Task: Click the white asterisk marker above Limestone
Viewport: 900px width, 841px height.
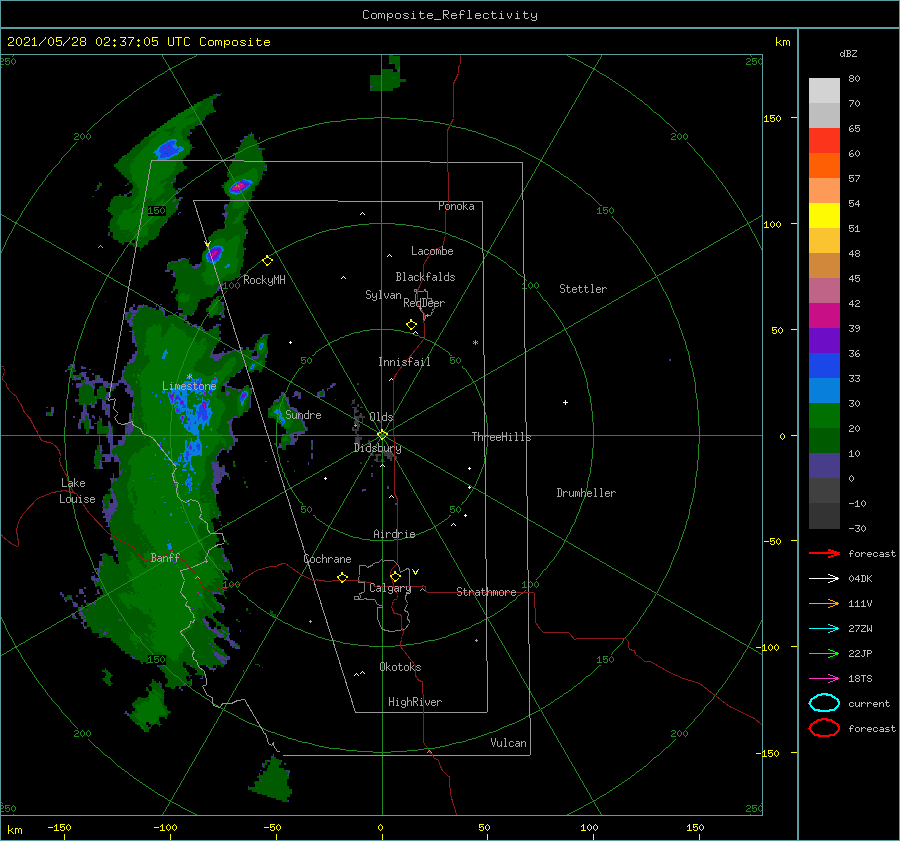Action: (189, 377)
